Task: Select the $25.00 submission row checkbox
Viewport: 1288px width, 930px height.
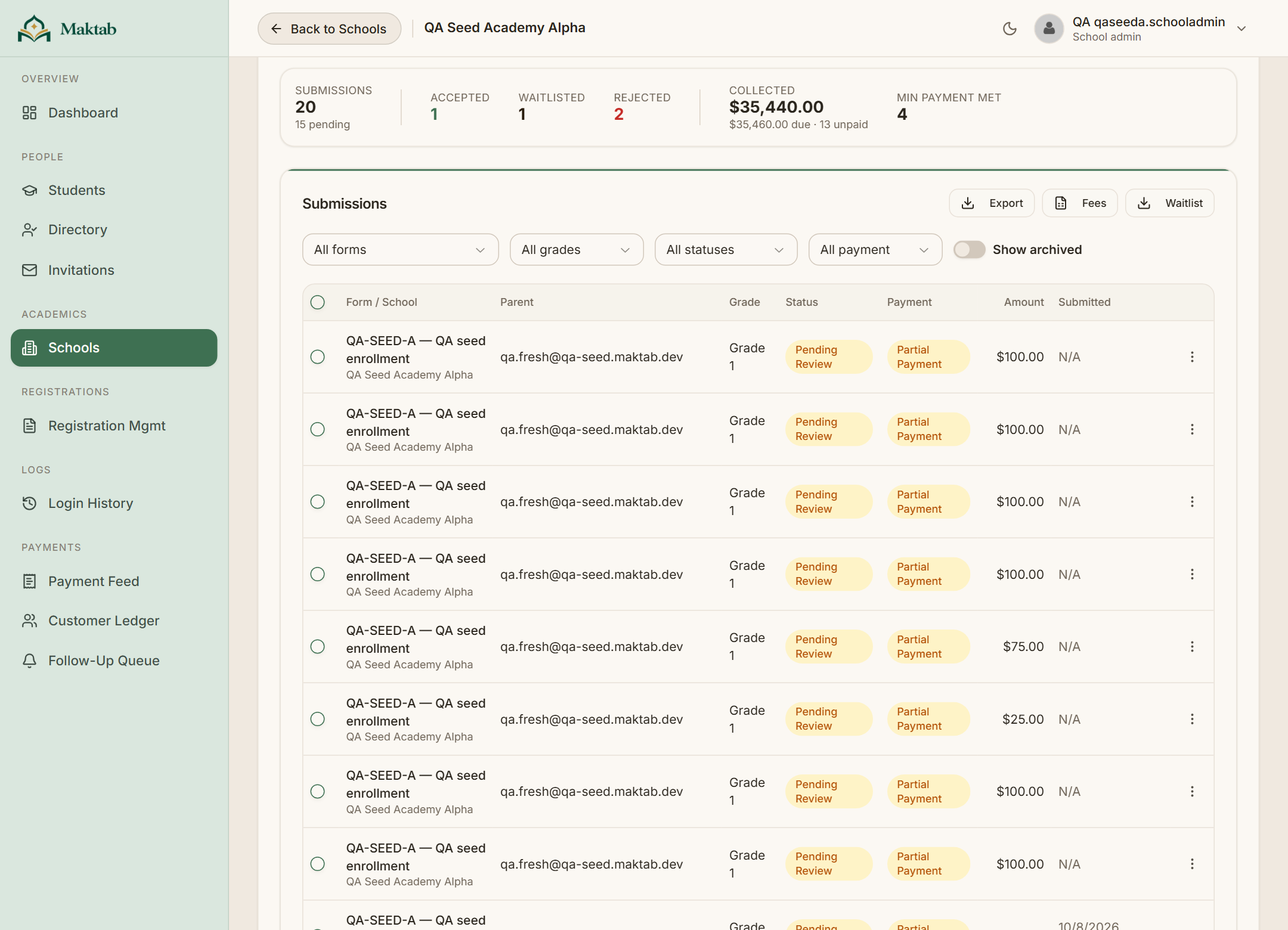Action: (317, 719)
